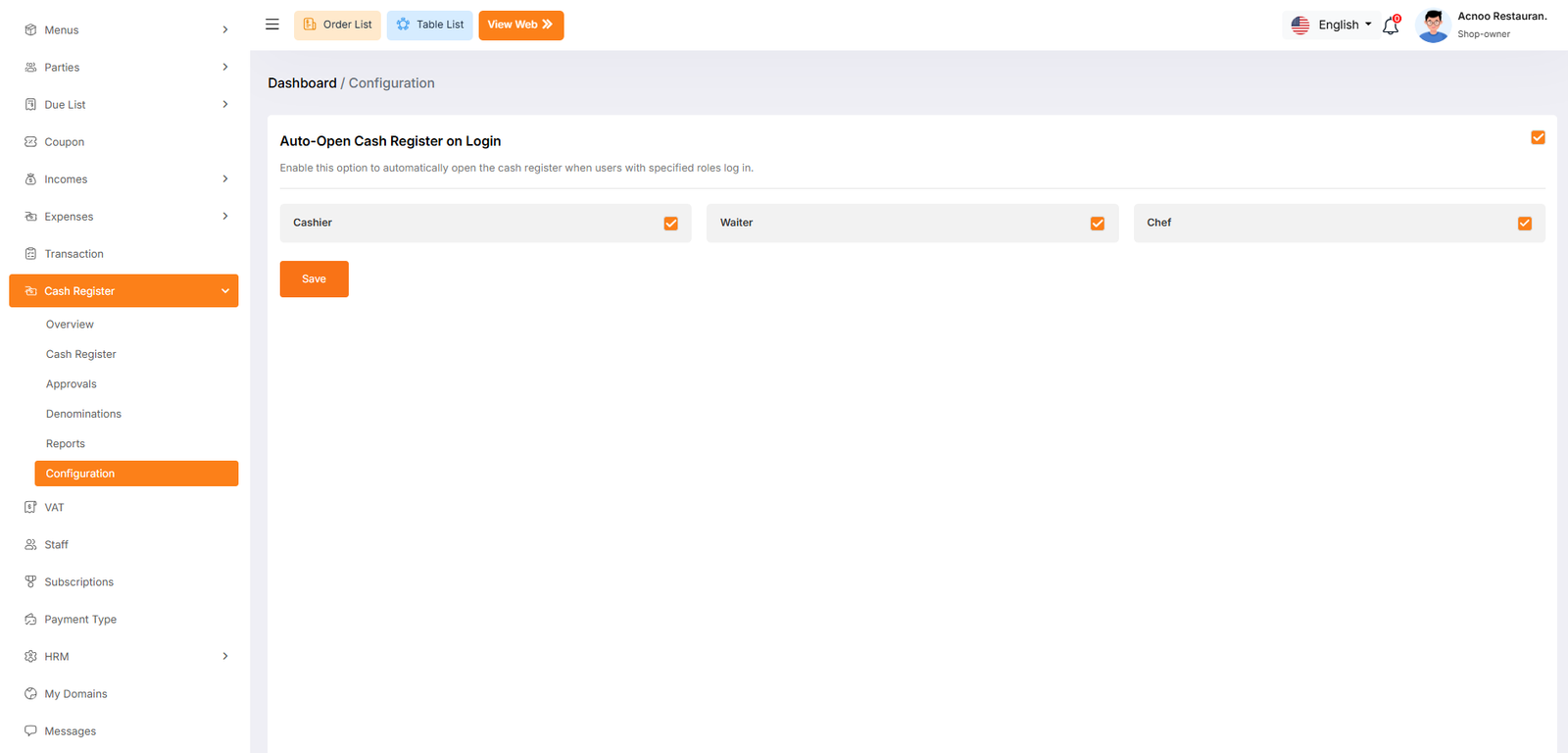Click the Transaction sidebar icon
The height and width of the screenshot is (753, 1568).
pyautogui.click(x=30, y=254)
